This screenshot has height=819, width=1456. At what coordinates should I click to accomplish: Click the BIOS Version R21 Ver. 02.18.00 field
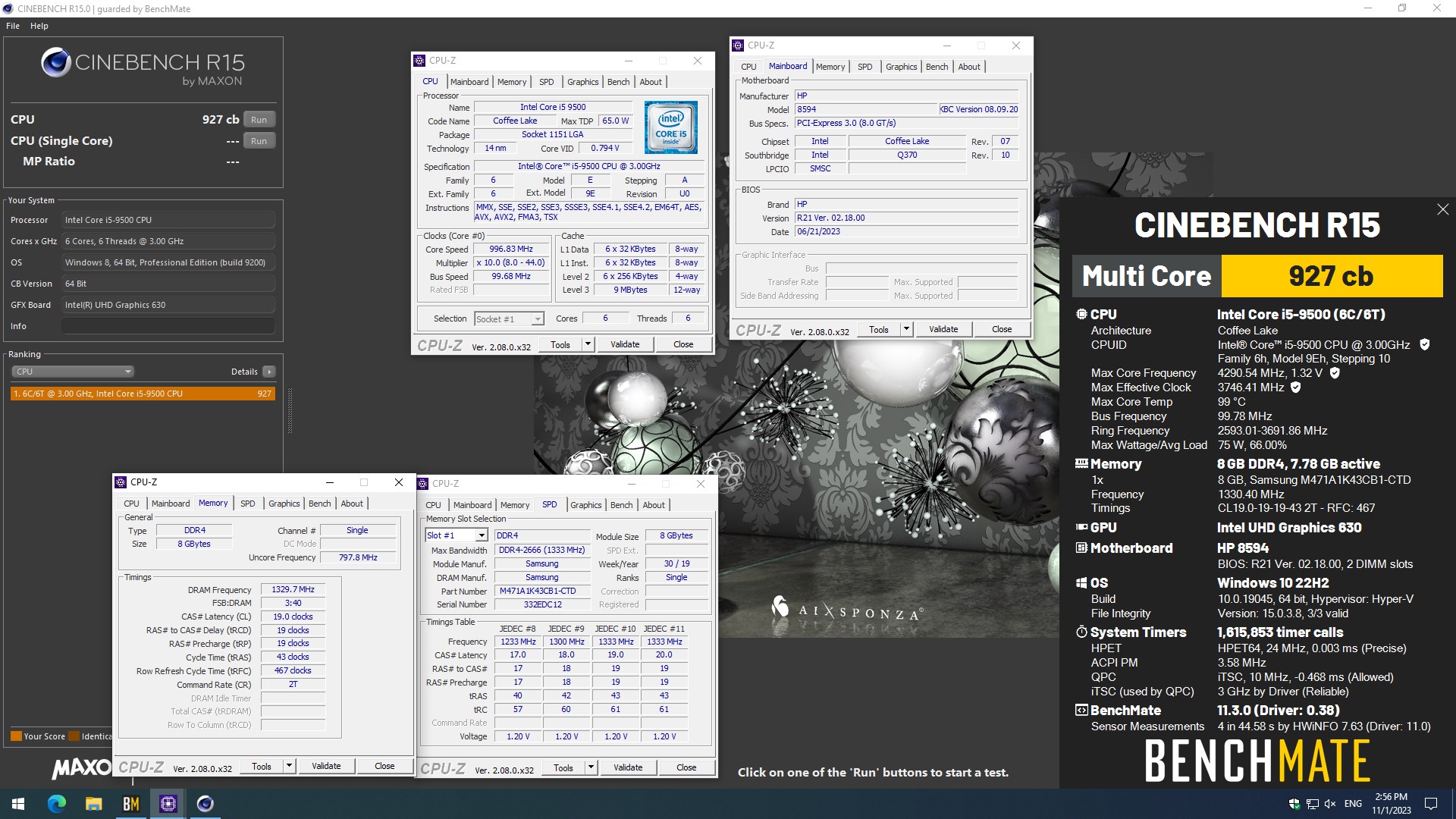click(x=906, y=218)
